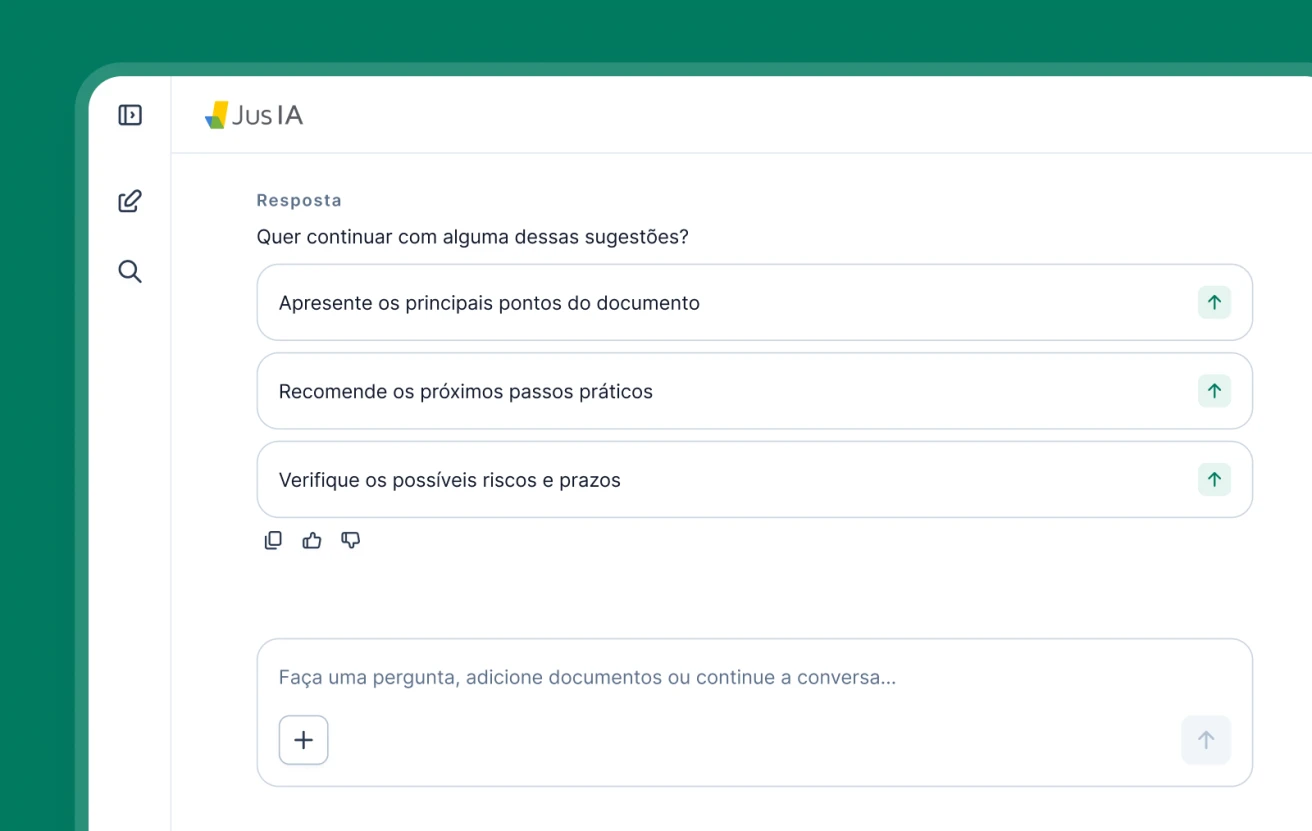Like the response with thumbs up
The height and width of the screenshot is (831, 1312).
[312, 541]
